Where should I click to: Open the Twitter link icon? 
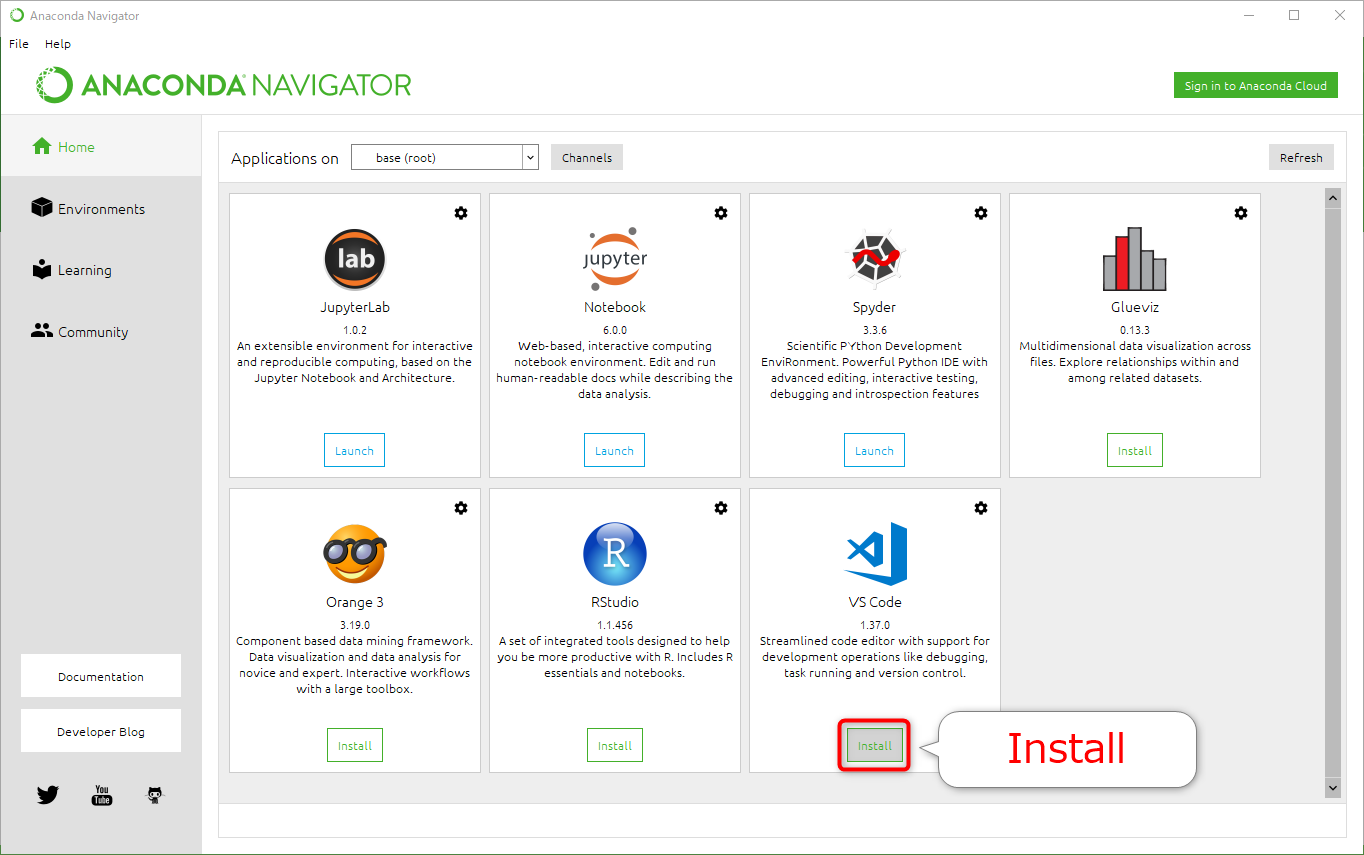(48, 795)
